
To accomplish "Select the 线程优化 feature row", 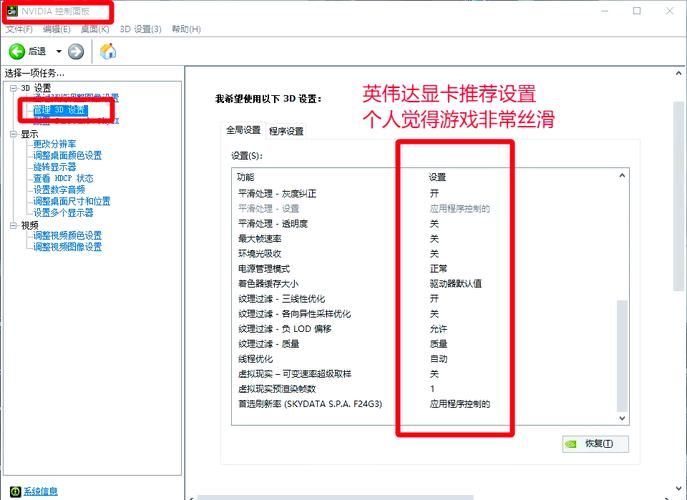I will coord(424,359).
